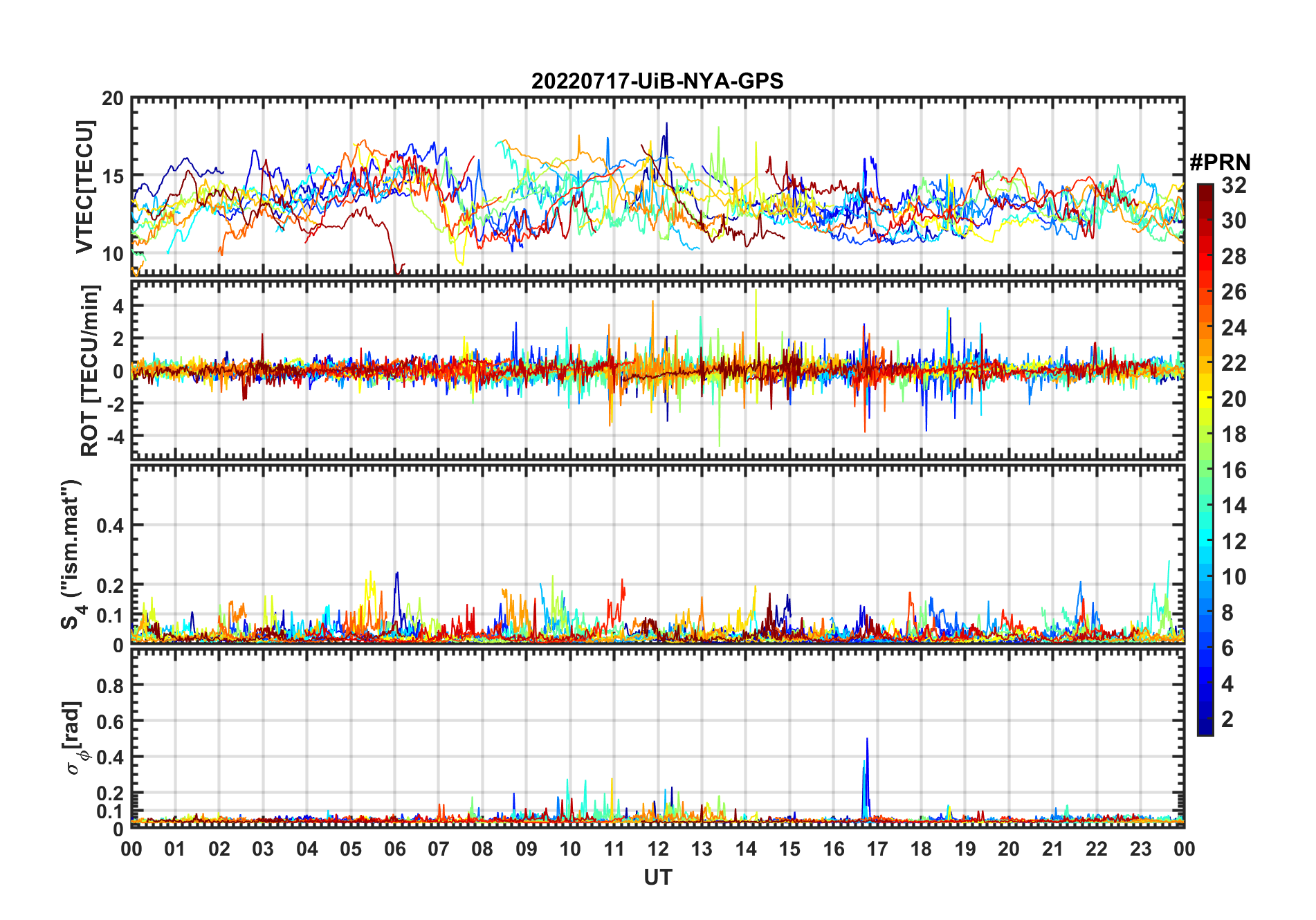Pick colorbar tick label 12
The image size is (1316, 920).
pyautogui.click(x=1234, y=541)
